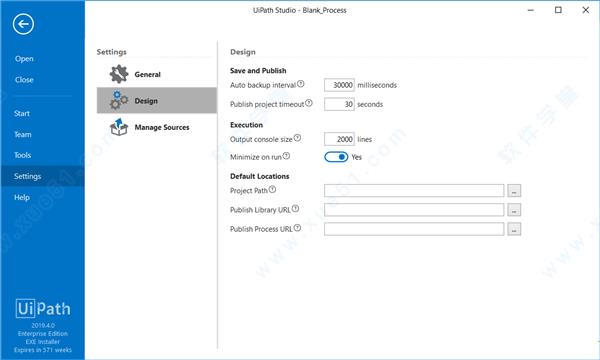Select the Design settings tab
600x360 pixels.
point(157,100)
